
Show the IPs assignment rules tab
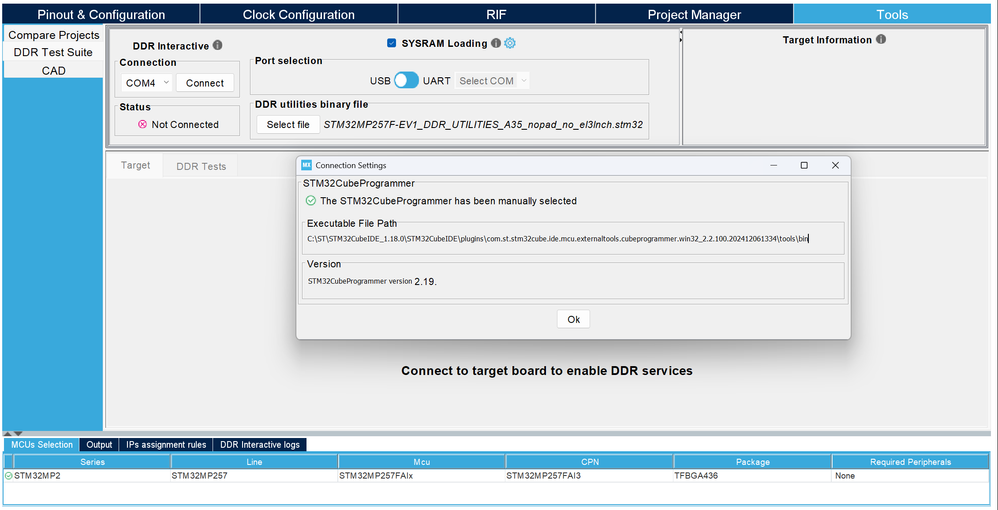[166, 444]
